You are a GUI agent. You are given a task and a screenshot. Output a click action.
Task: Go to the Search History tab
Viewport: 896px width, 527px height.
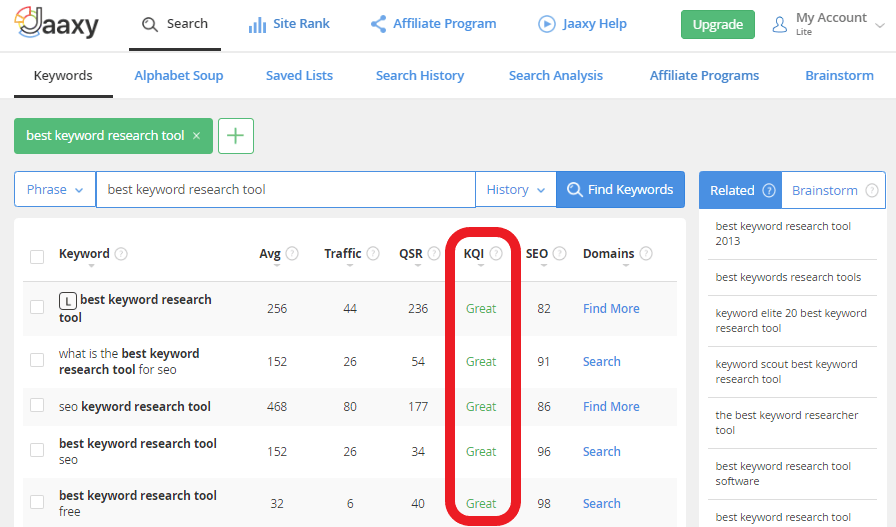[420, 75]
